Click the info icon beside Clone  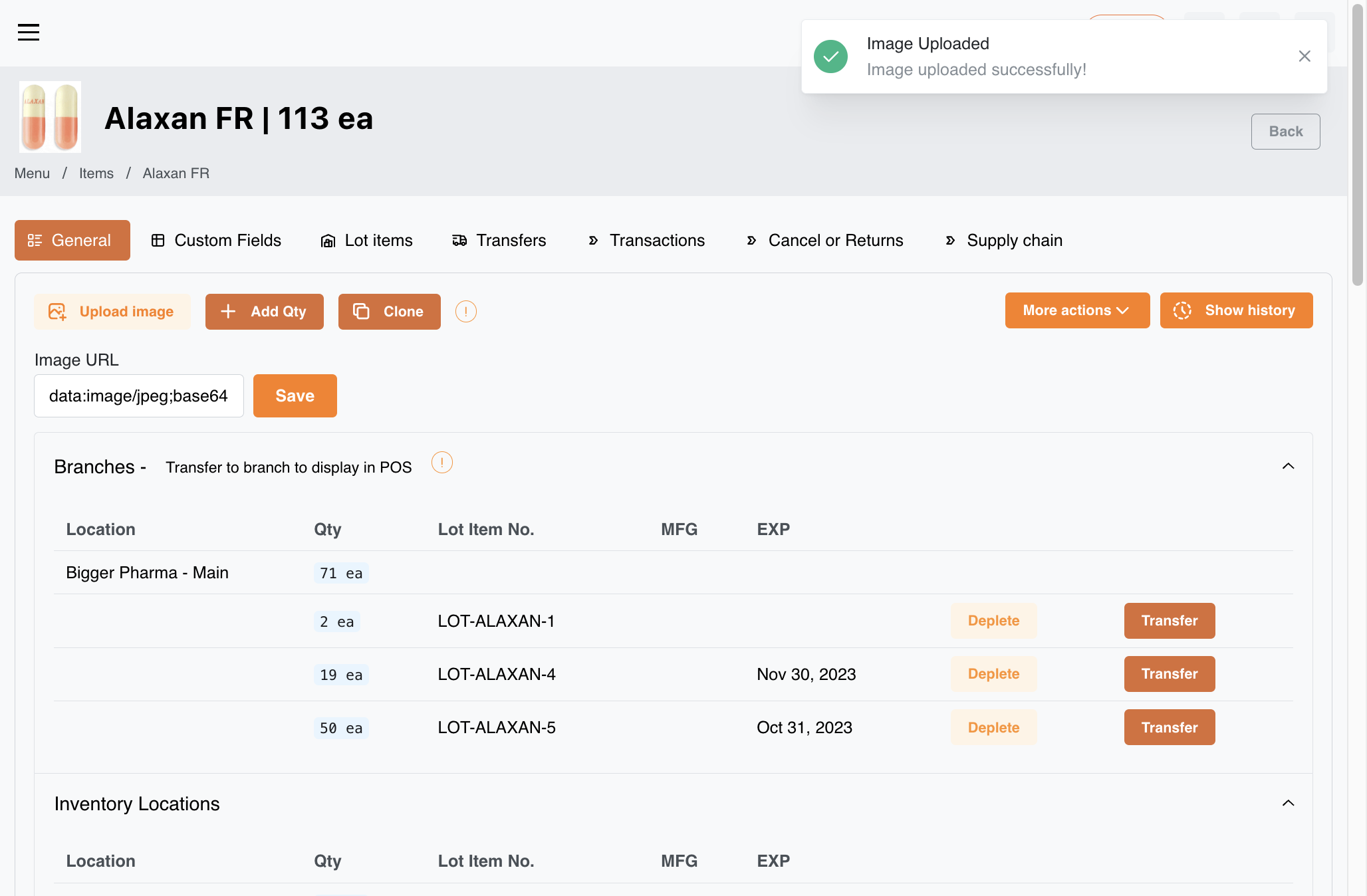466,311
